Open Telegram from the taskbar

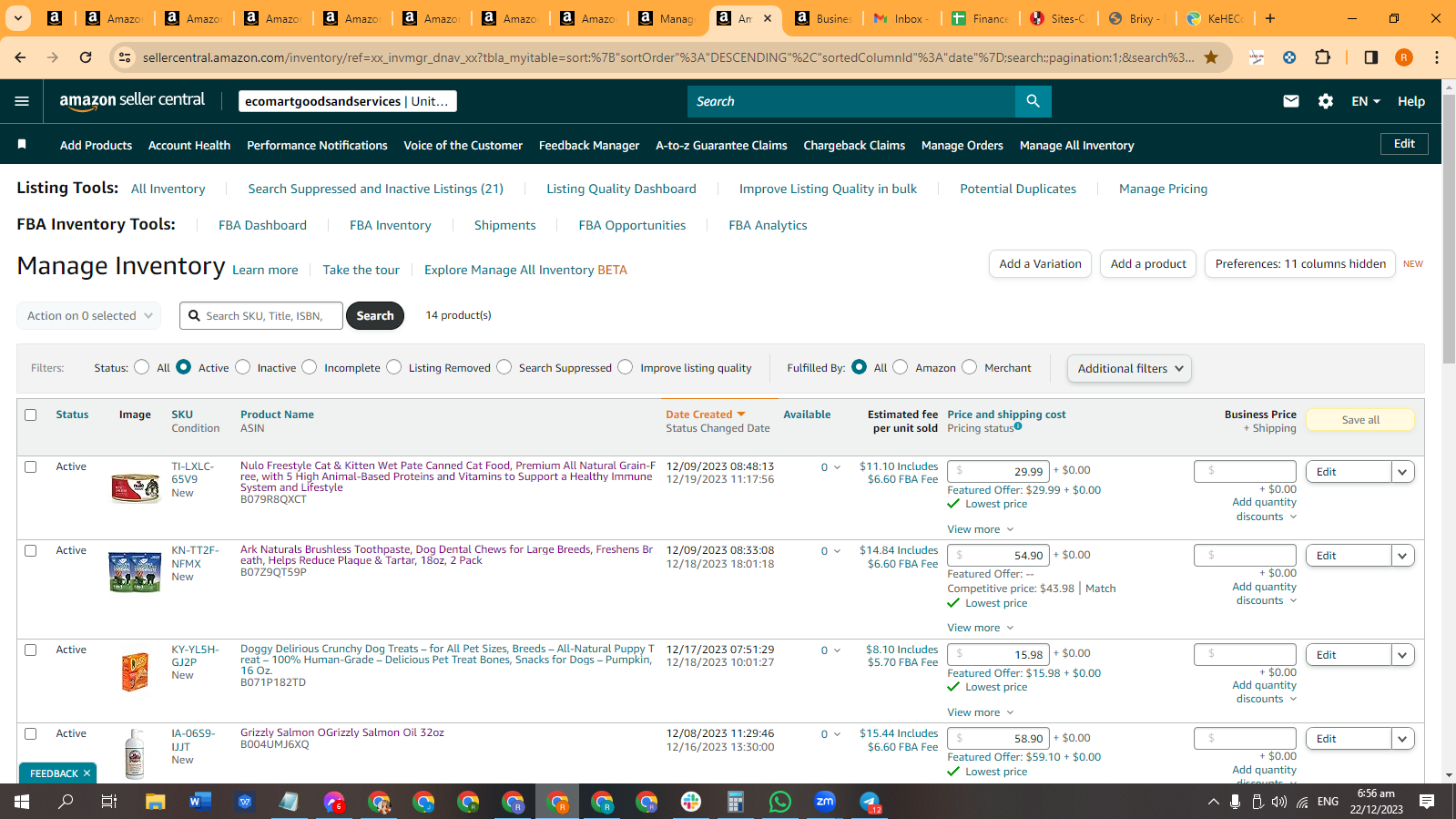pyautogui.click(x=870, y=802)
